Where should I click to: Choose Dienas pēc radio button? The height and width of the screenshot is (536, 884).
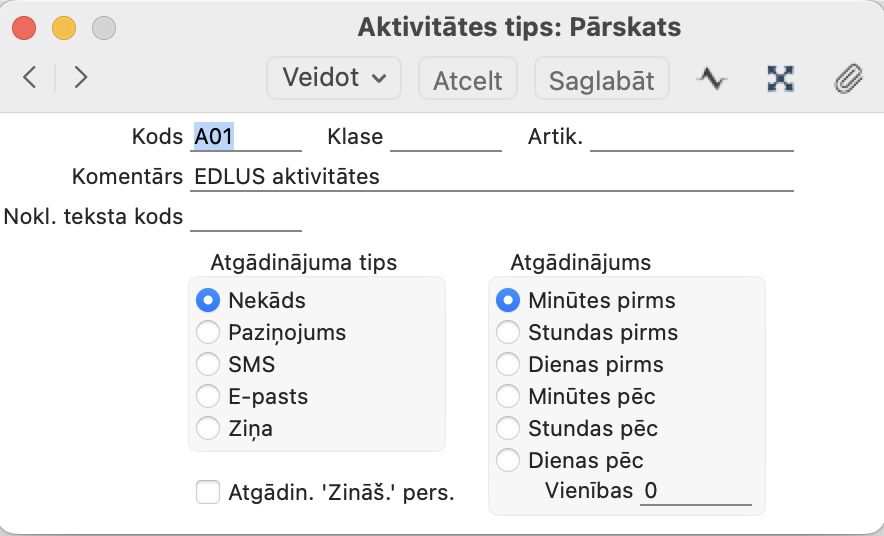click(509, 460)
